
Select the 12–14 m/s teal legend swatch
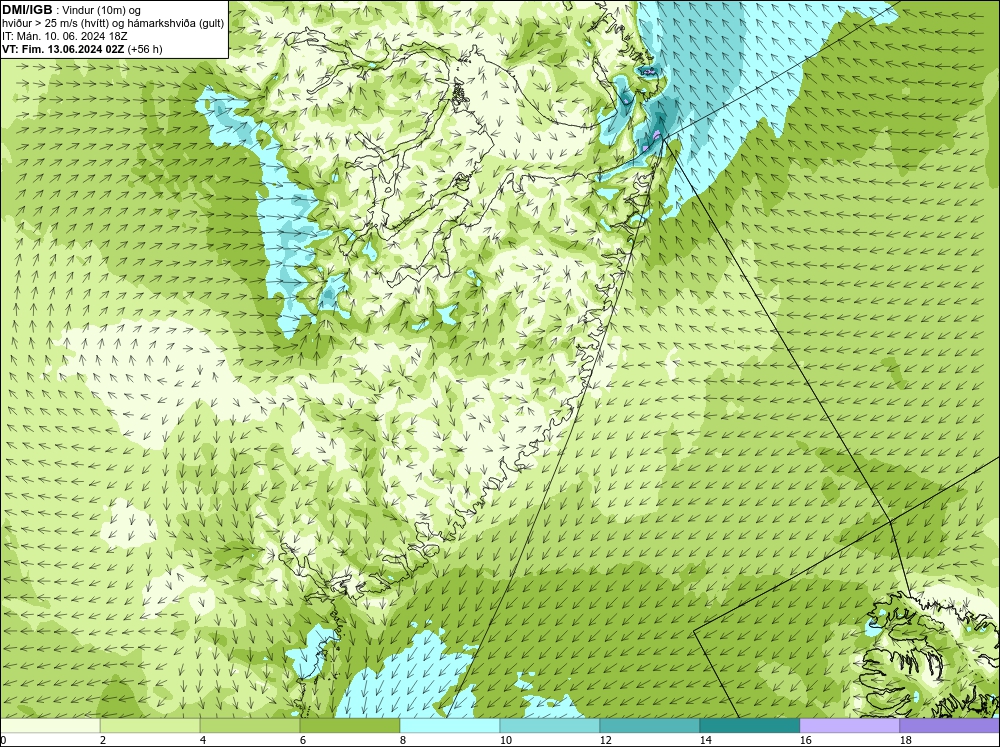(x=650, y=726)
